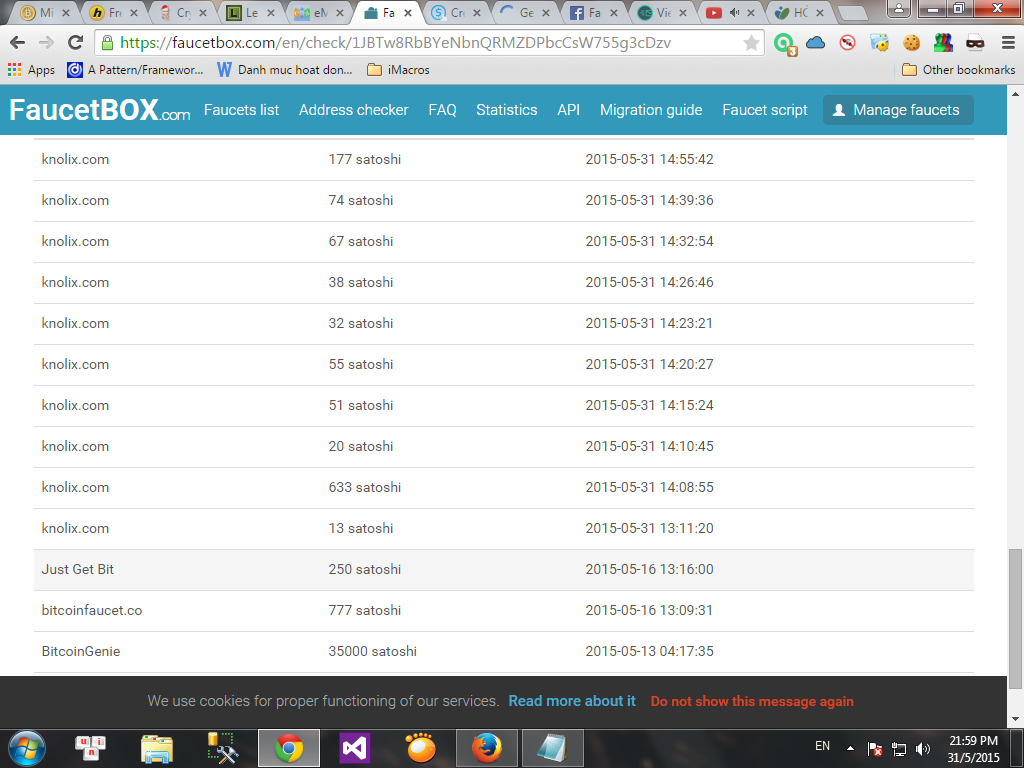Close the active FaucetBOX tab
This screenshot has width=1024, height=768.
[408, 12]
